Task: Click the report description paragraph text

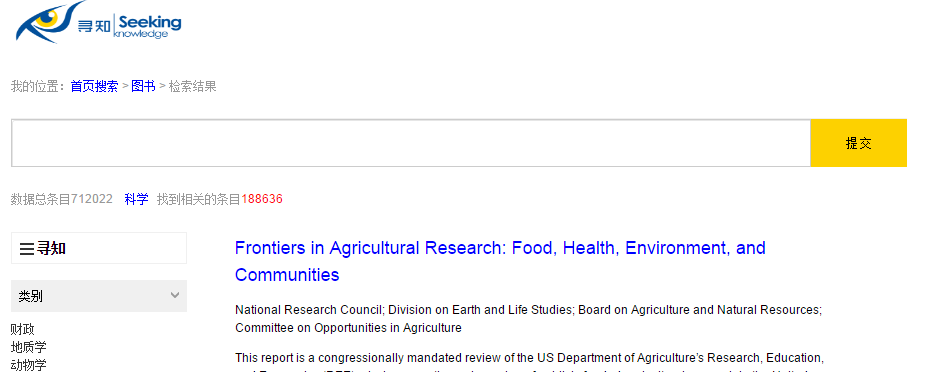Action: tap(529, 362)
